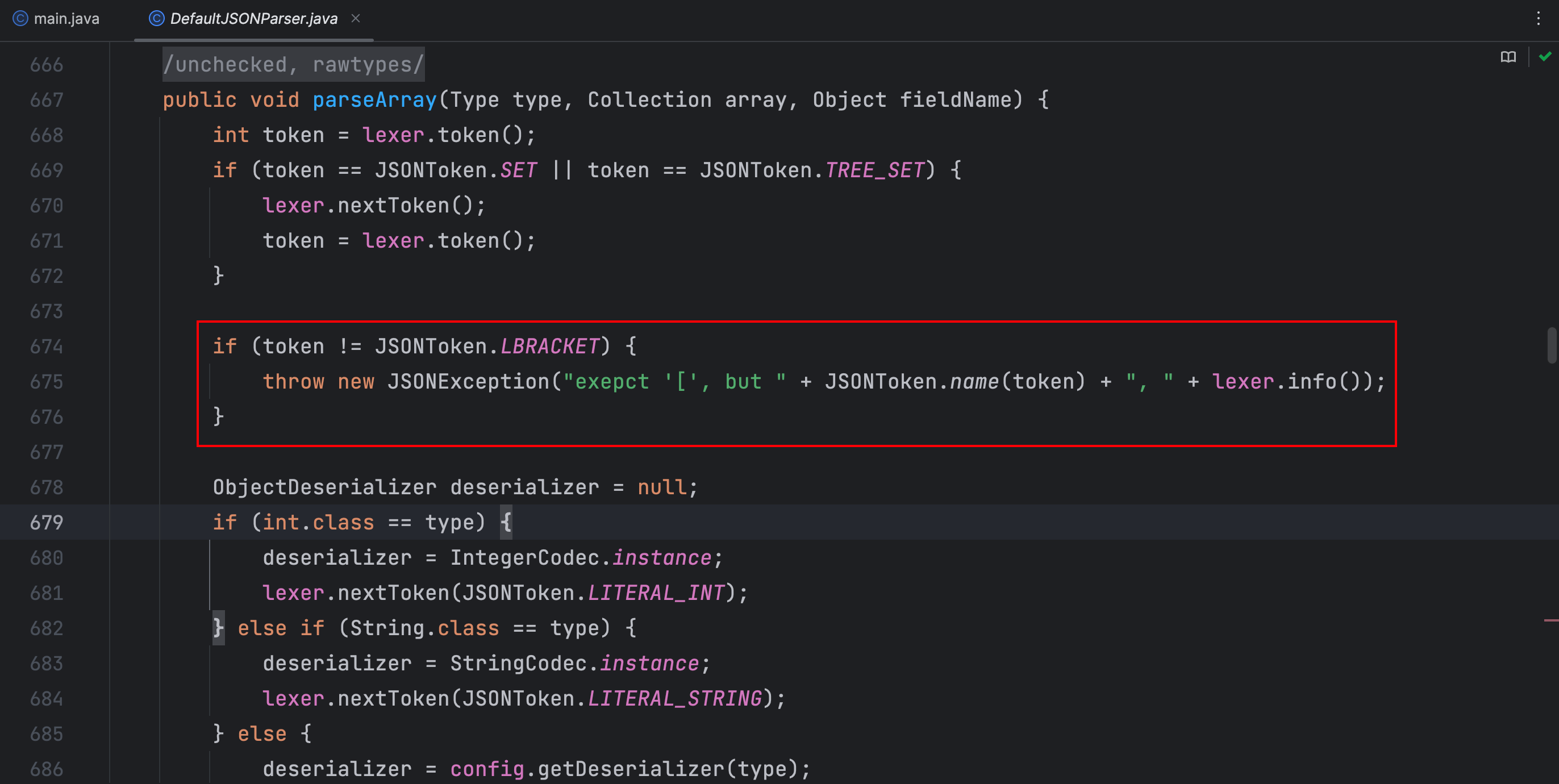Click the ObjectDeserializer type name

[x=324, y=487]
